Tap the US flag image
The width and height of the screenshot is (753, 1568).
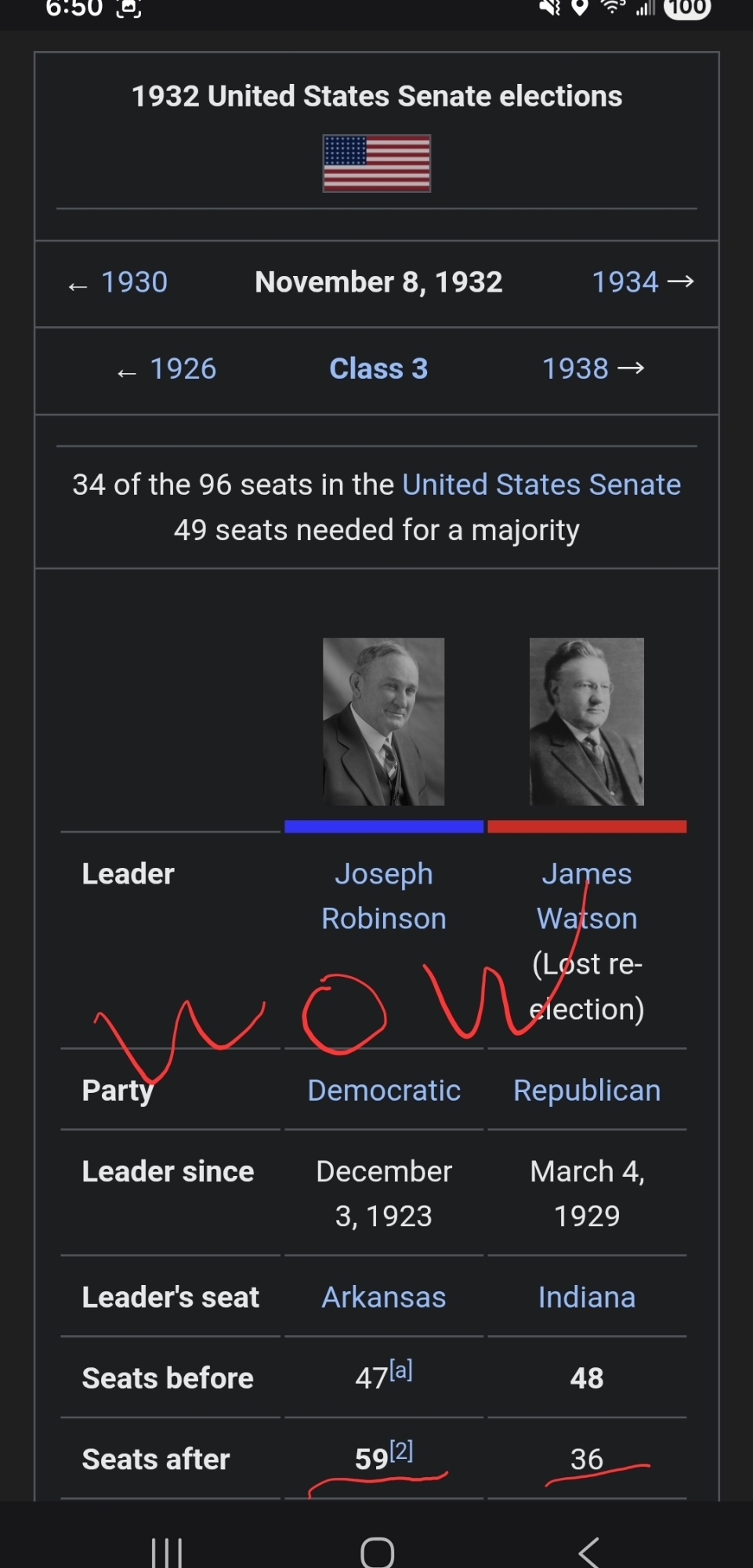(x=377, y=163)
